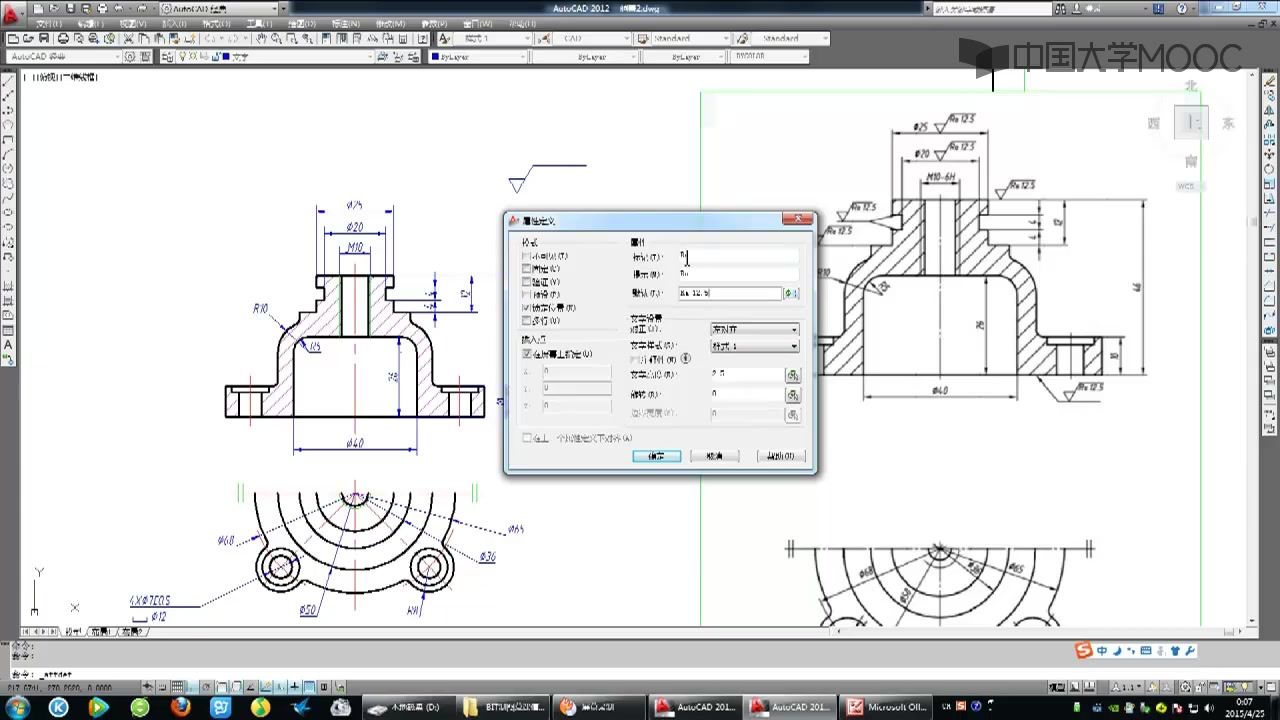Toggle 预设(P) checkbox in attribute dialog
The width and height of the screenshot is (1280, 720).
526,295
